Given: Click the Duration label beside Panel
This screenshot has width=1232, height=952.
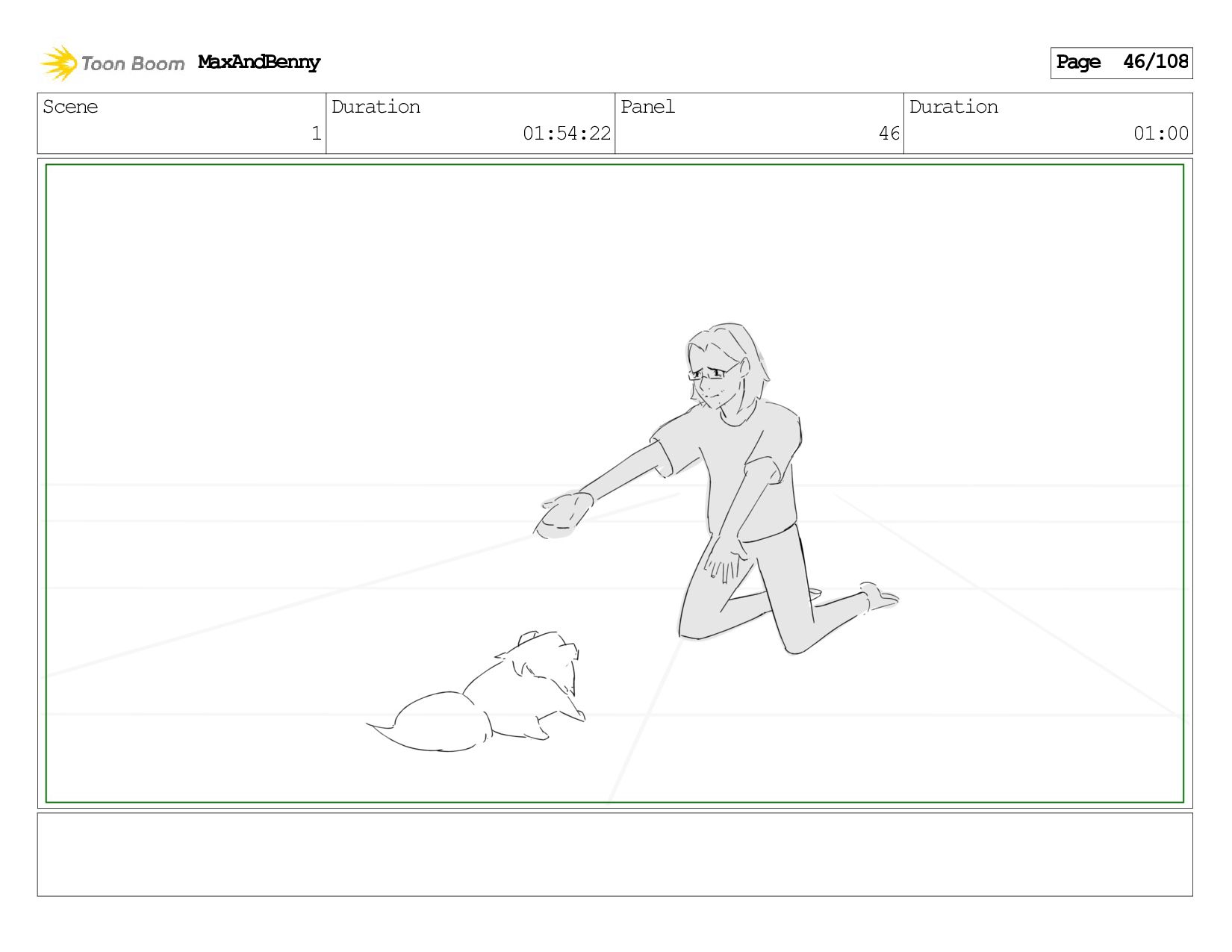Looking at the screenshot, I should (953, 107).
